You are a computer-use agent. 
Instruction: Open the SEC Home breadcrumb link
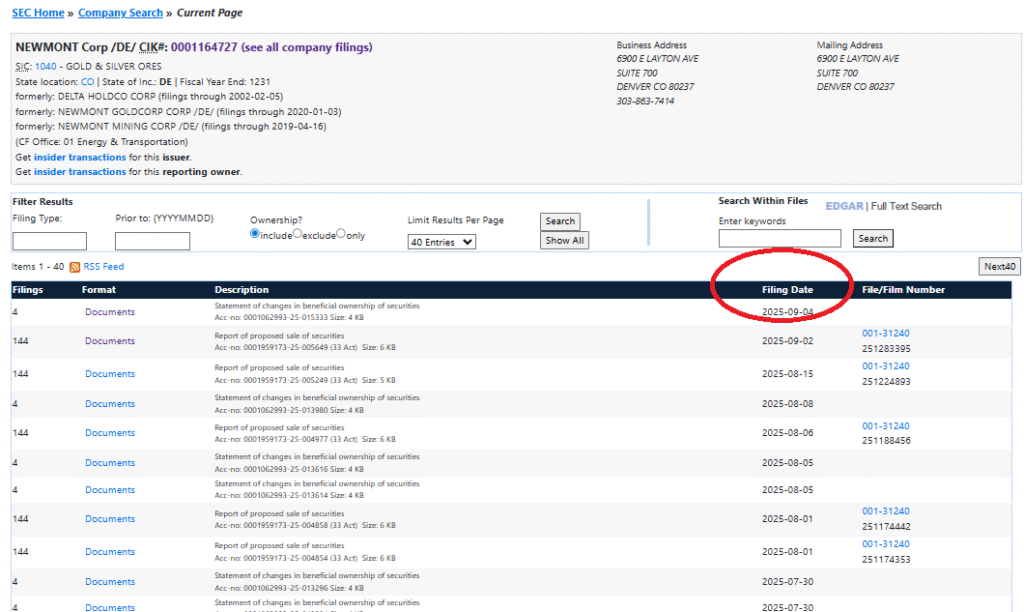pos(38,12)
